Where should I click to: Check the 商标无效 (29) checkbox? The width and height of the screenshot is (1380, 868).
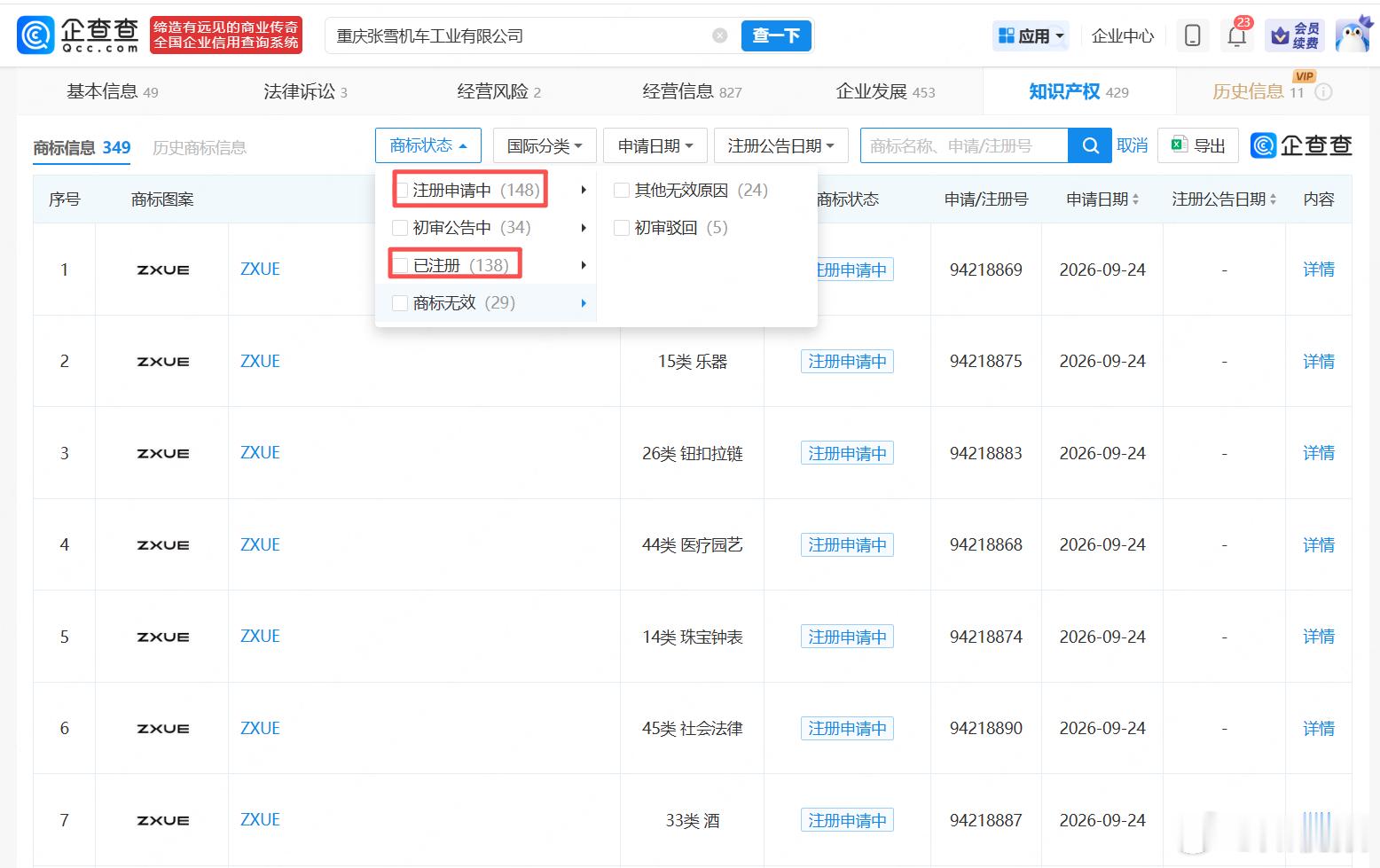pos(400,303)
